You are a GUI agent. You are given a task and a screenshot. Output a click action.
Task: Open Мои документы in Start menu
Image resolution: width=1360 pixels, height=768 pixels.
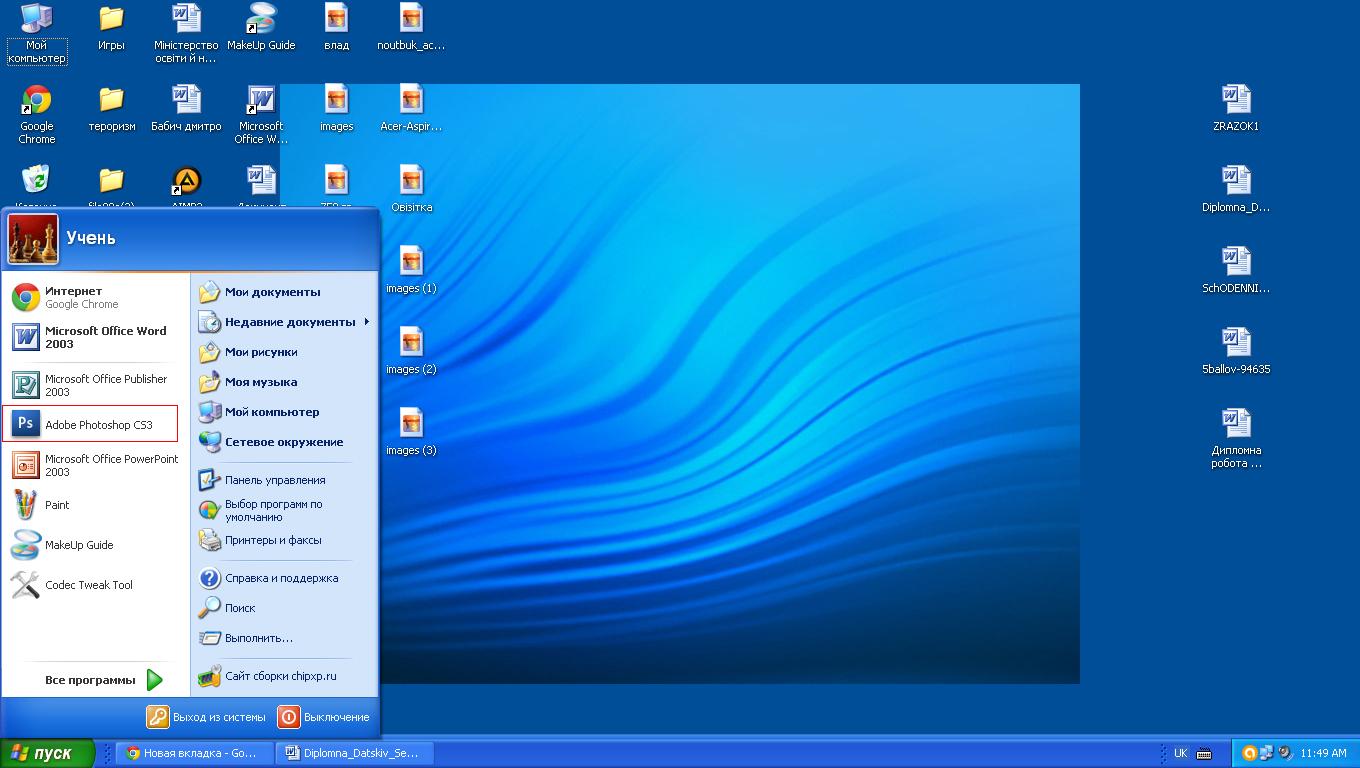point(284,292)
